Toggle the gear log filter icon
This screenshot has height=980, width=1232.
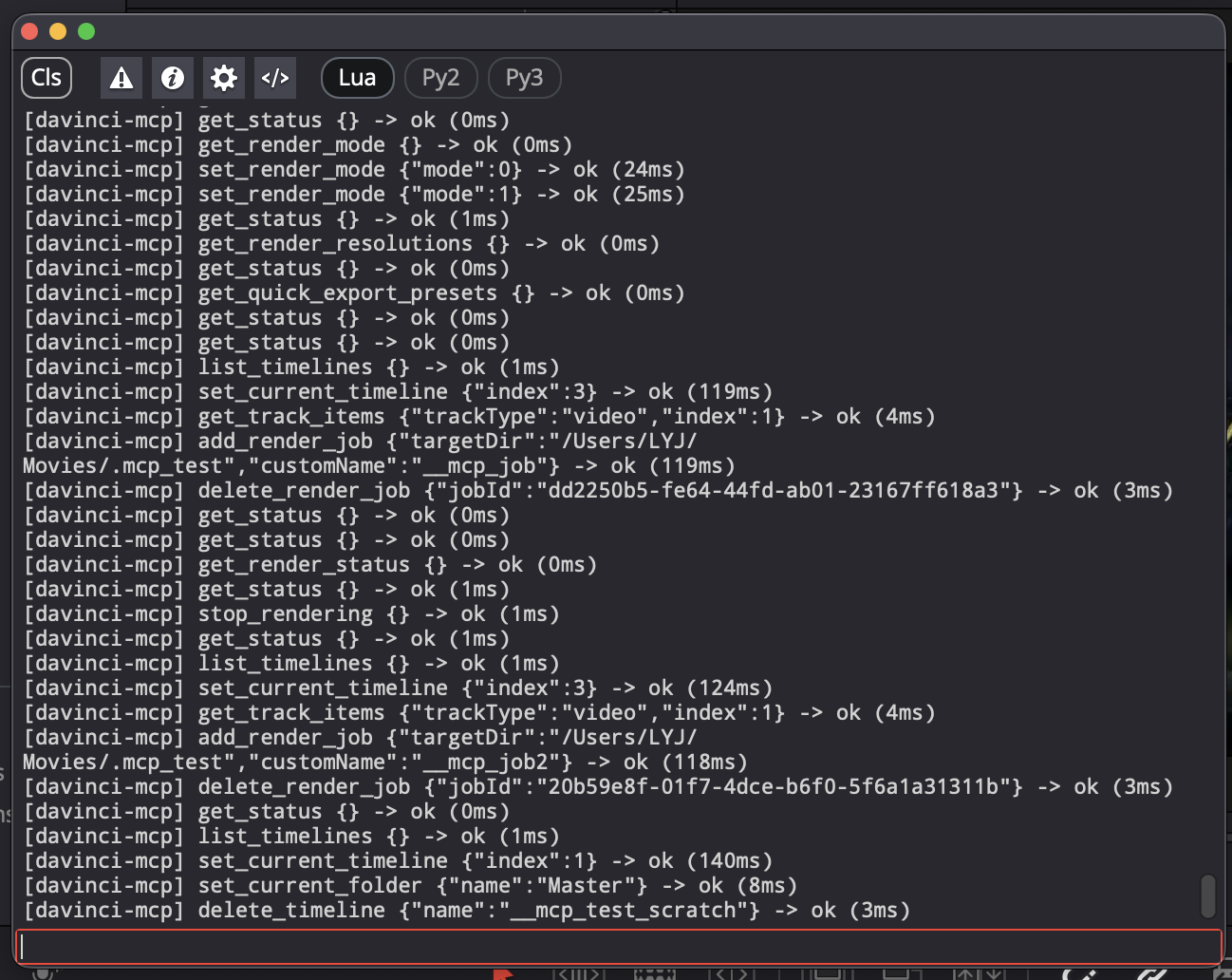coord(224,78)
